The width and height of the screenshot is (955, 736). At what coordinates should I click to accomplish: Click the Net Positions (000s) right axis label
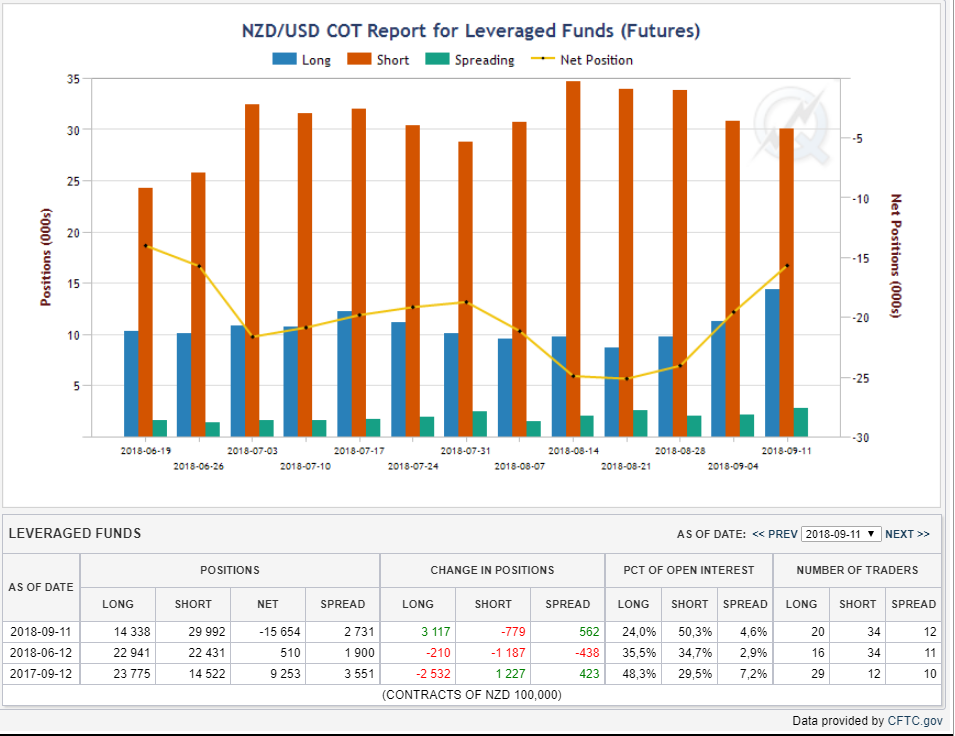(x=896, y=256)
